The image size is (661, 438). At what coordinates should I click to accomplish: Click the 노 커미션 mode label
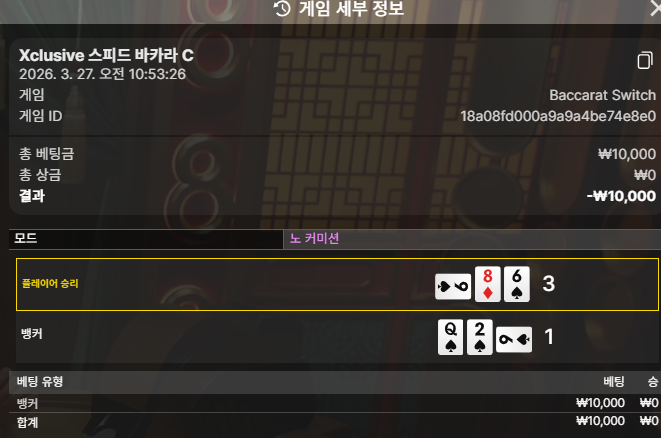pos(314,239)
